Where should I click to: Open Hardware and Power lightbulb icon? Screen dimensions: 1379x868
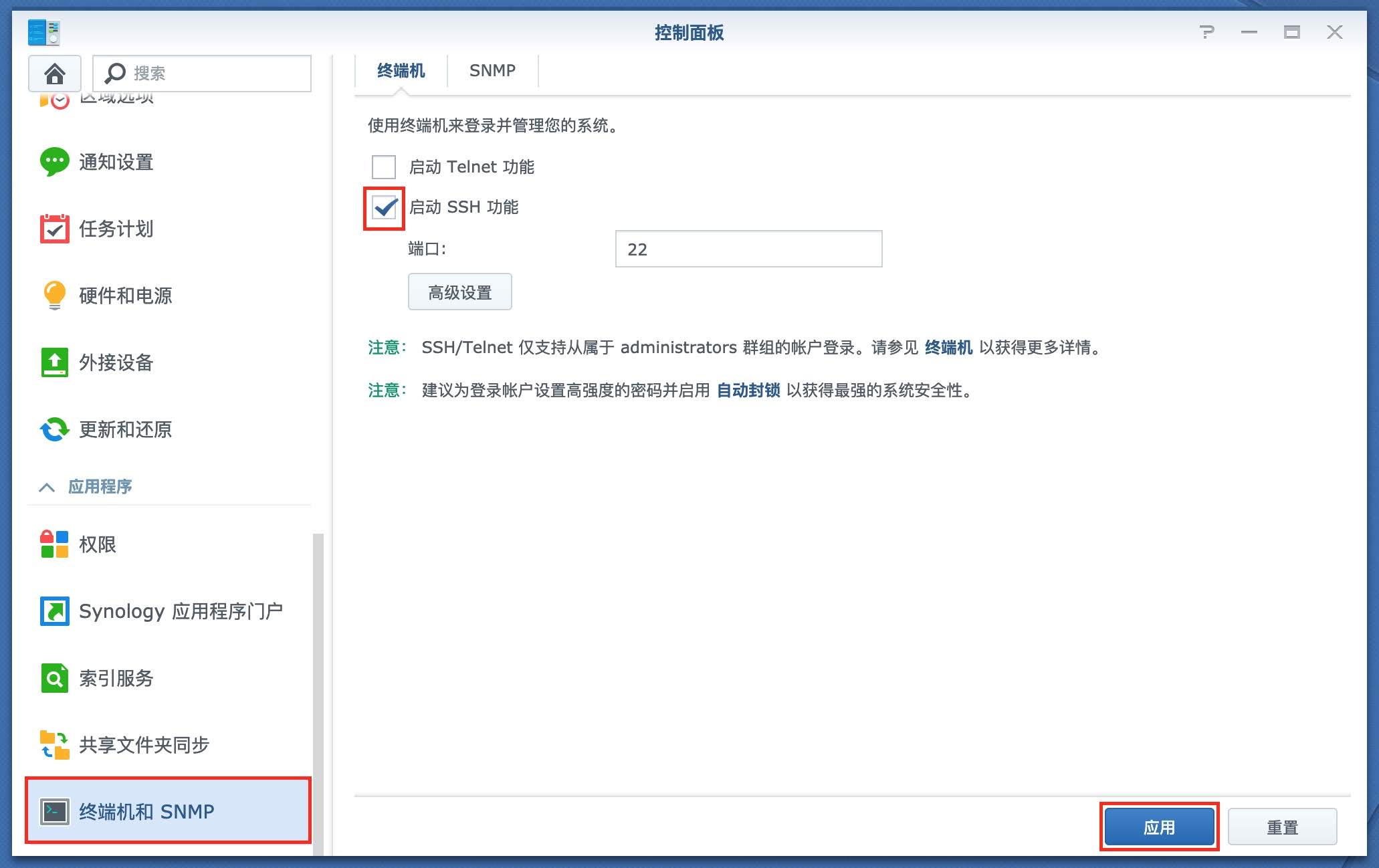[54, 295]
